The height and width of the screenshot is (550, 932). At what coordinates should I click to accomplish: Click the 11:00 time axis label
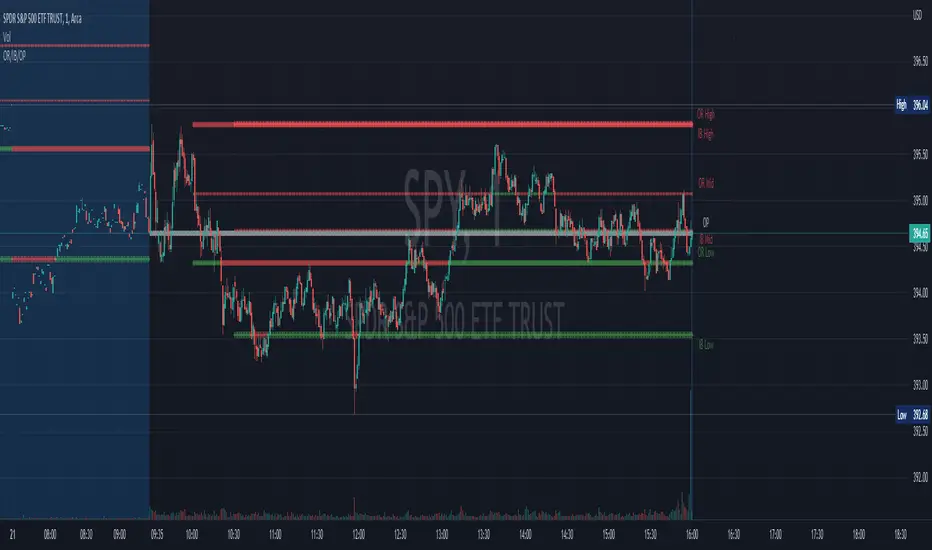click(x=275, y=535)
